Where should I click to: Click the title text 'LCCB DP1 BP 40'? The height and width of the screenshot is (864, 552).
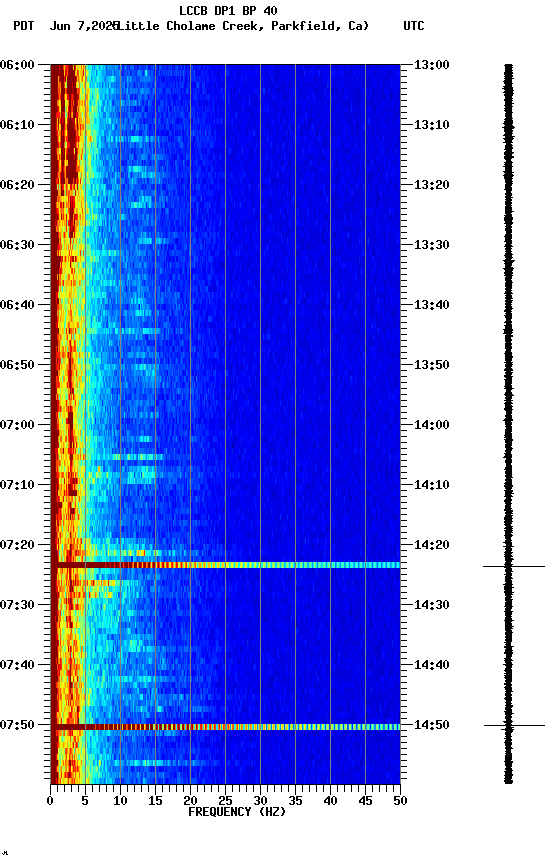pyautogui.click(x=228, y=10)
